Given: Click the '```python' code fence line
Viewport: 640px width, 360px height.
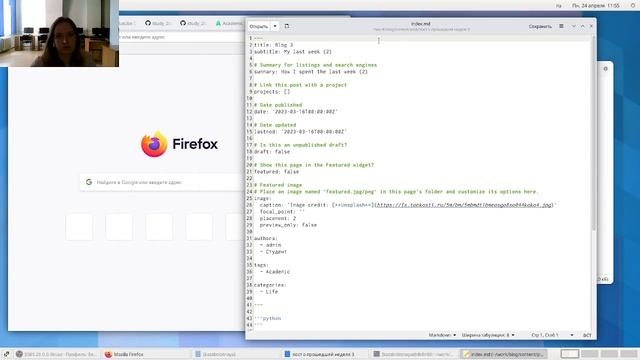Looking at the screenshot, I should [x=267, y=318].
